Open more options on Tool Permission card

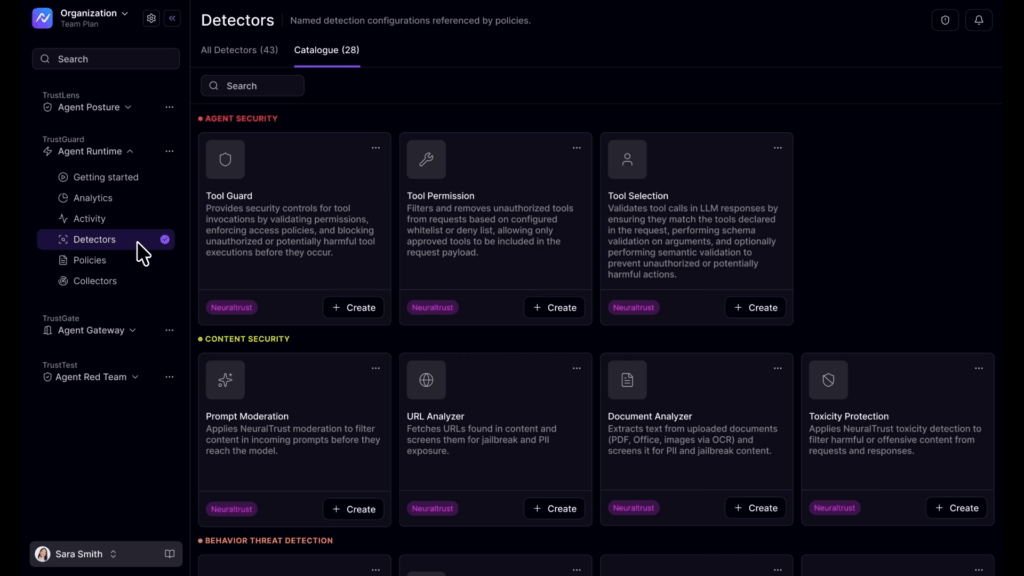(577, 148)
